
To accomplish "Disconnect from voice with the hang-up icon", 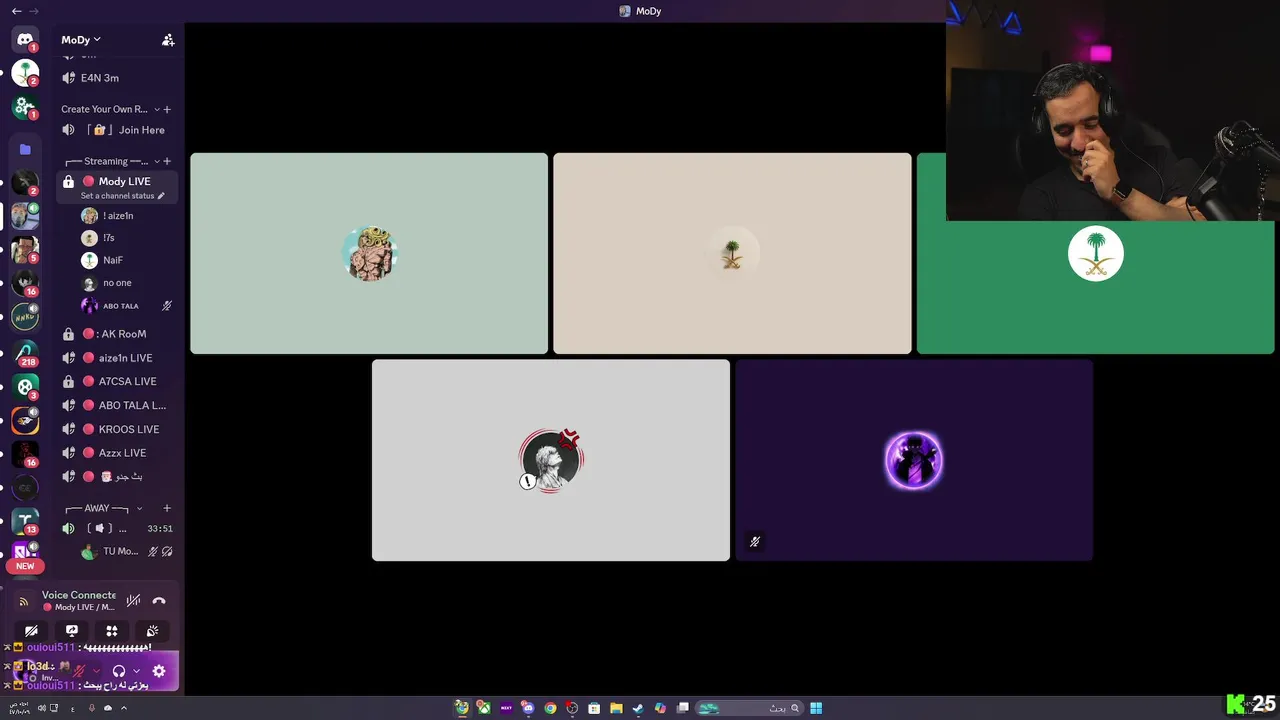I will [159, 601].
